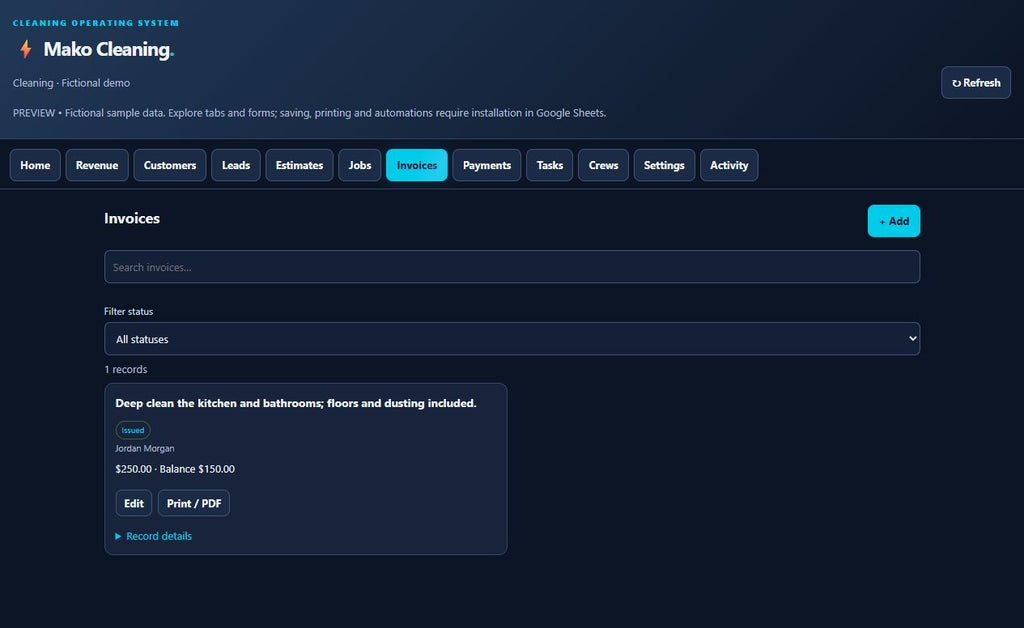Click the orange lightning bolt logo icon

(x=25, y=49)
